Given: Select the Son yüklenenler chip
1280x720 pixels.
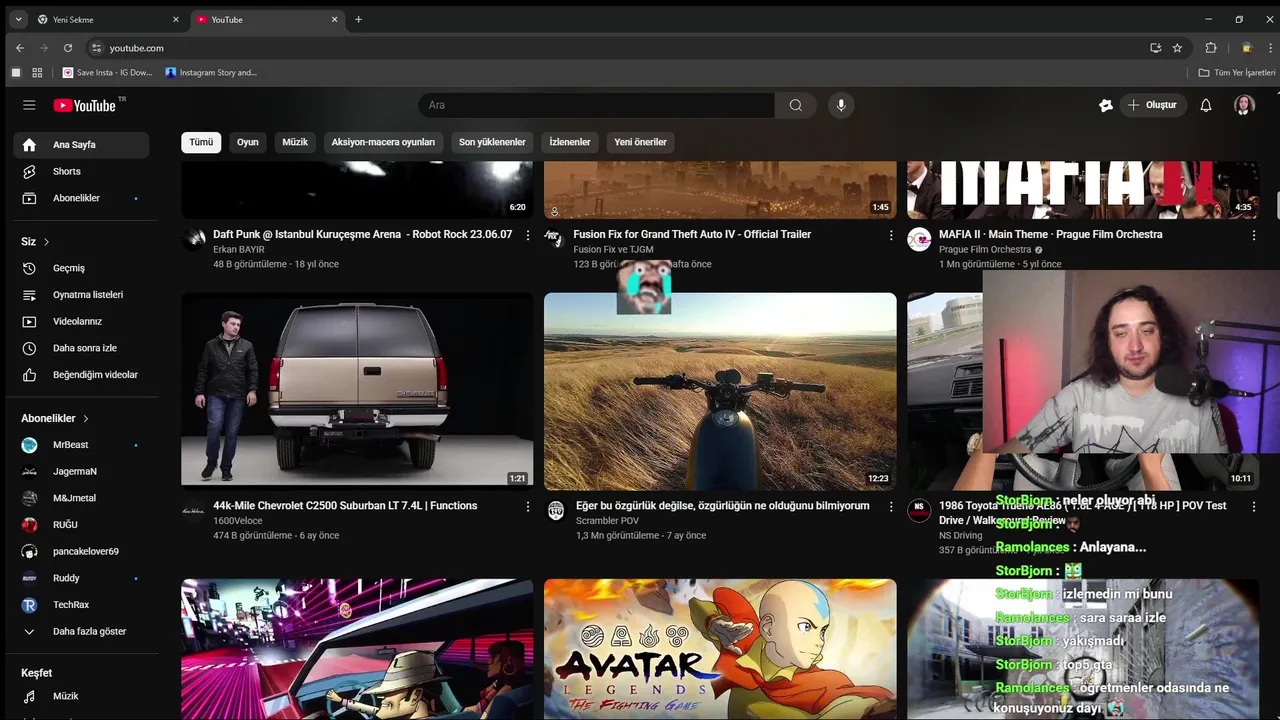Looking at the screenshot, I should pyautogui.click(x=492, y=142).
